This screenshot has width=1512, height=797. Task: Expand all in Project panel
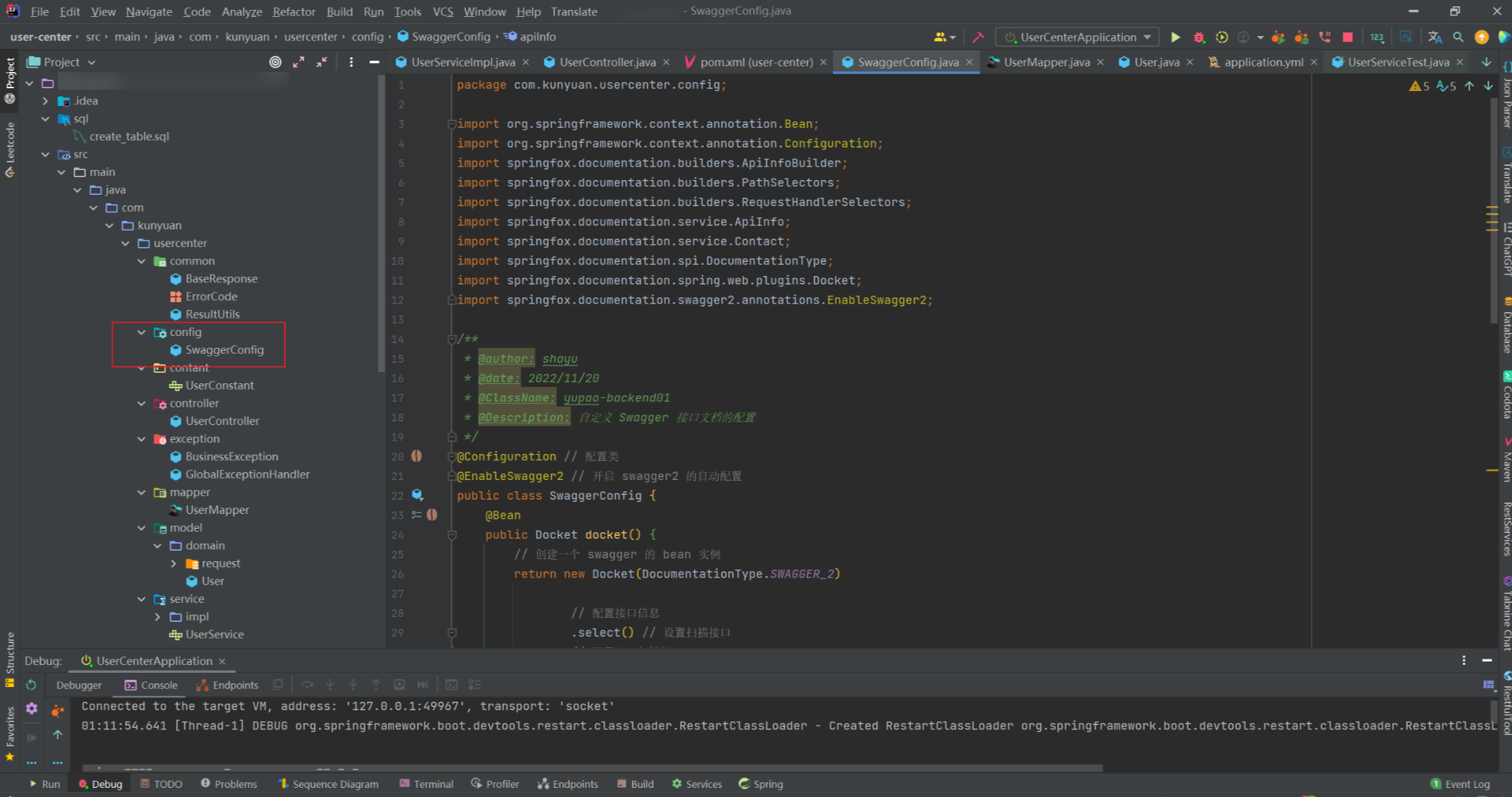pos(299,62)
